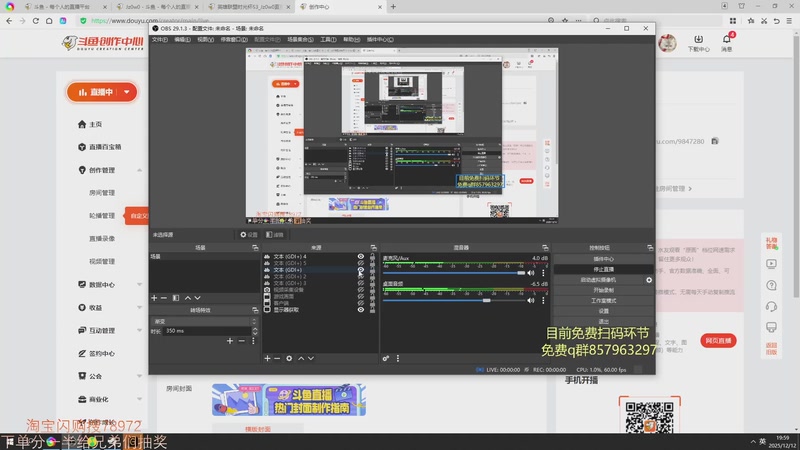Show the 视频采集设备 source
The width and height of the screenshot is (800, 450).
coord(361,290)
